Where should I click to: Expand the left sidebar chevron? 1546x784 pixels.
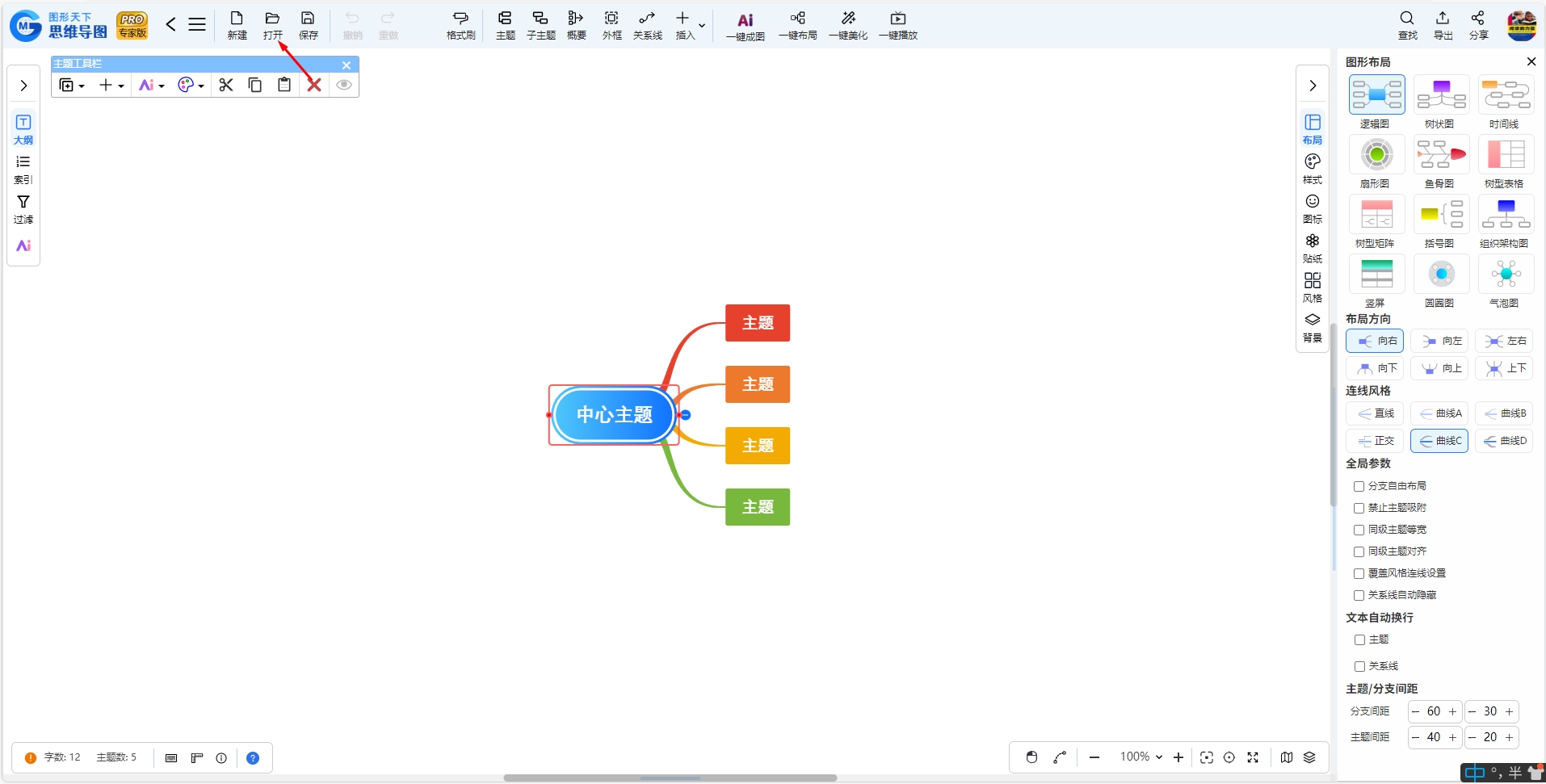click(23, 86)
